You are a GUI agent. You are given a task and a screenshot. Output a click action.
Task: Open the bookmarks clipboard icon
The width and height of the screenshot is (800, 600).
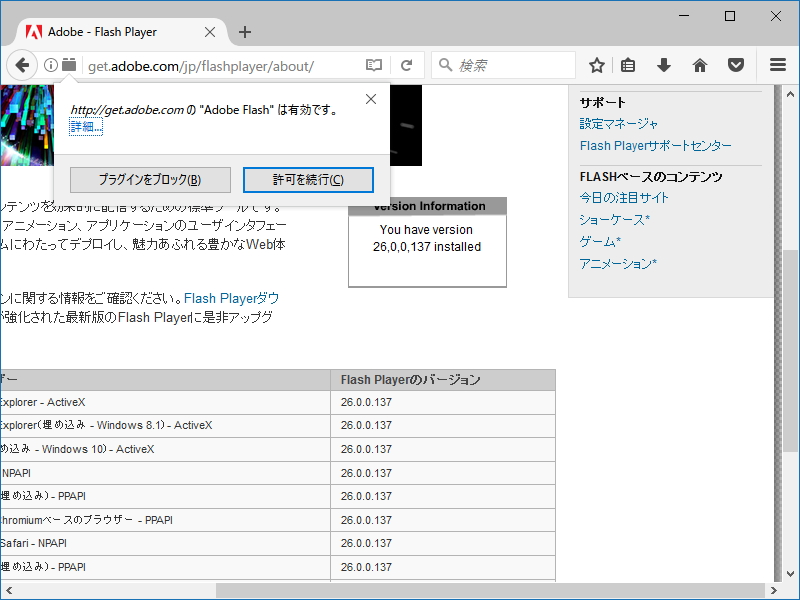(x=627, y=64)
